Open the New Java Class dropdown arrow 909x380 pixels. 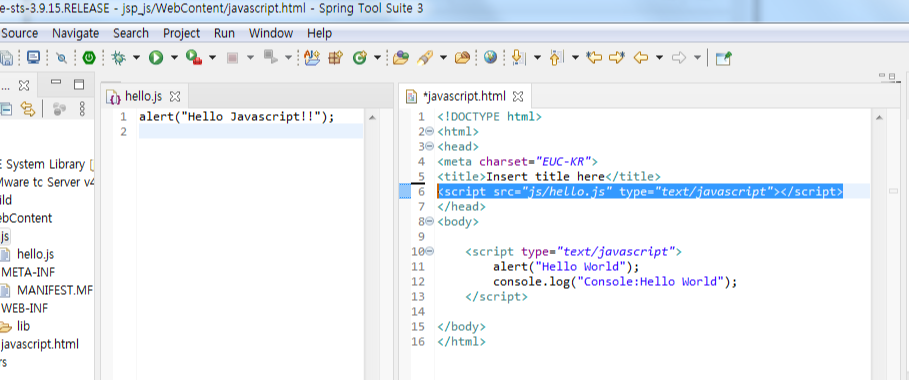(377, 57)
